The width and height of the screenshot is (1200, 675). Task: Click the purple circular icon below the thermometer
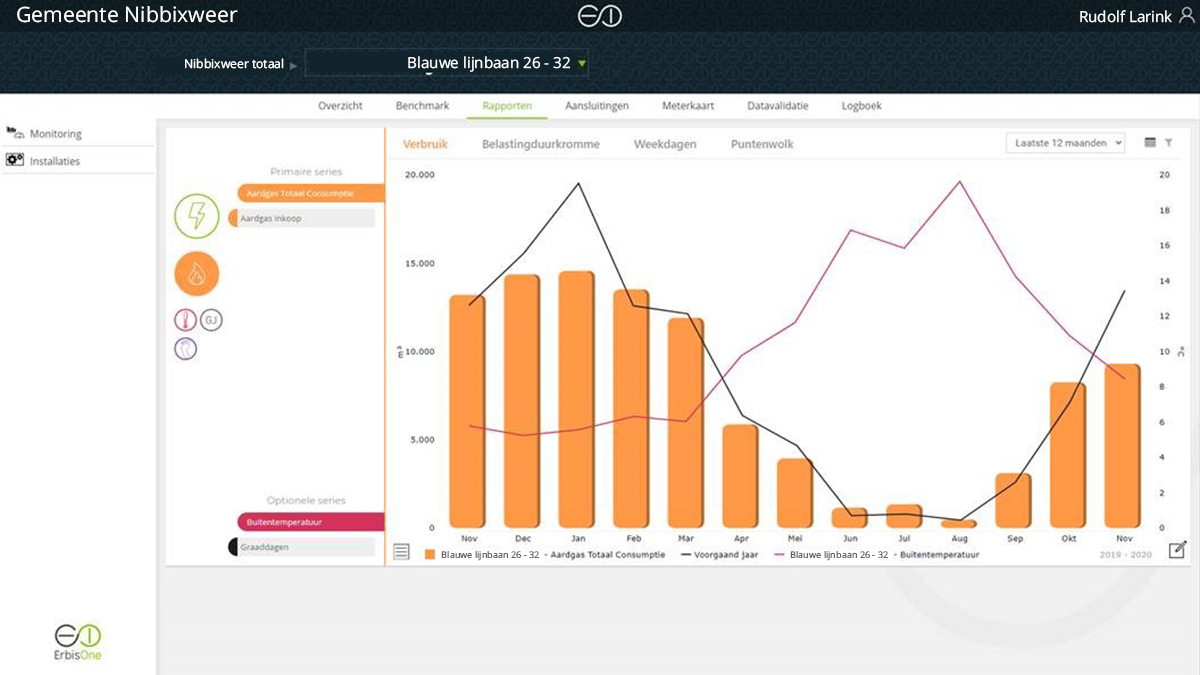tap(186, 348)
